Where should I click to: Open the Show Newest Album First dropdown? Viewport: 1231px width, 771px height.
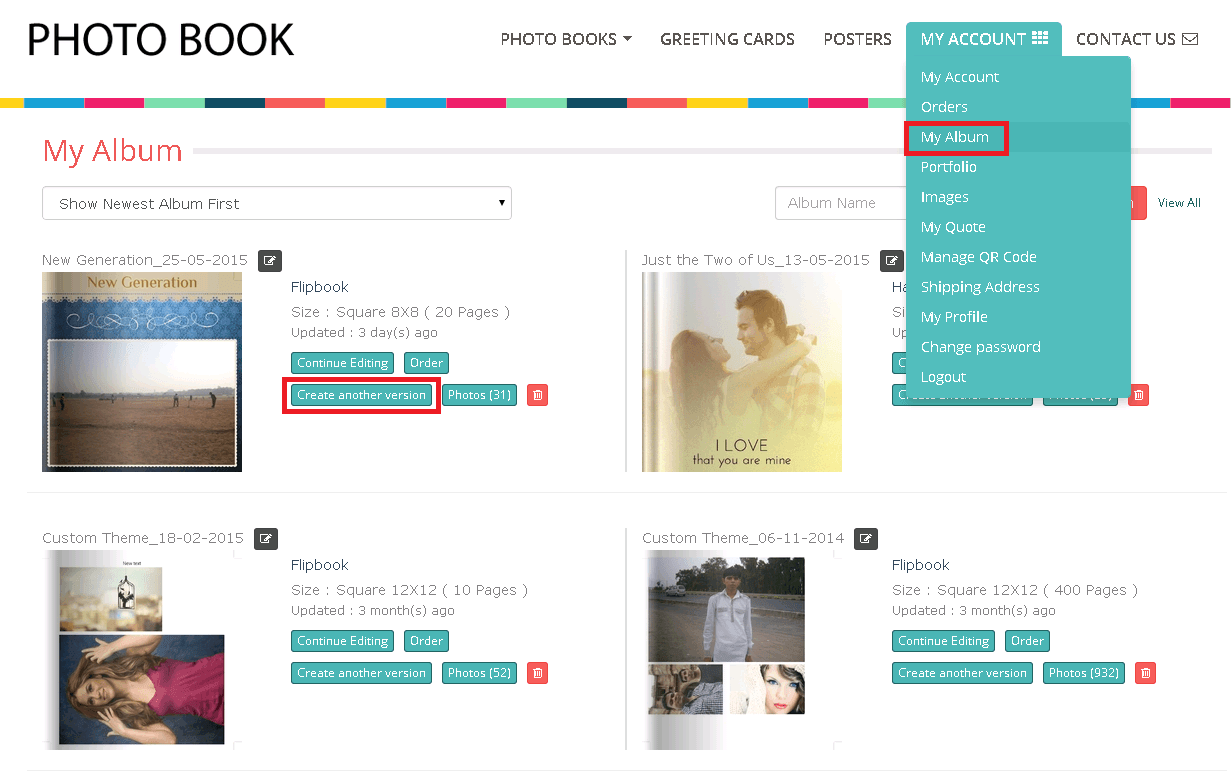coord(277,203)
